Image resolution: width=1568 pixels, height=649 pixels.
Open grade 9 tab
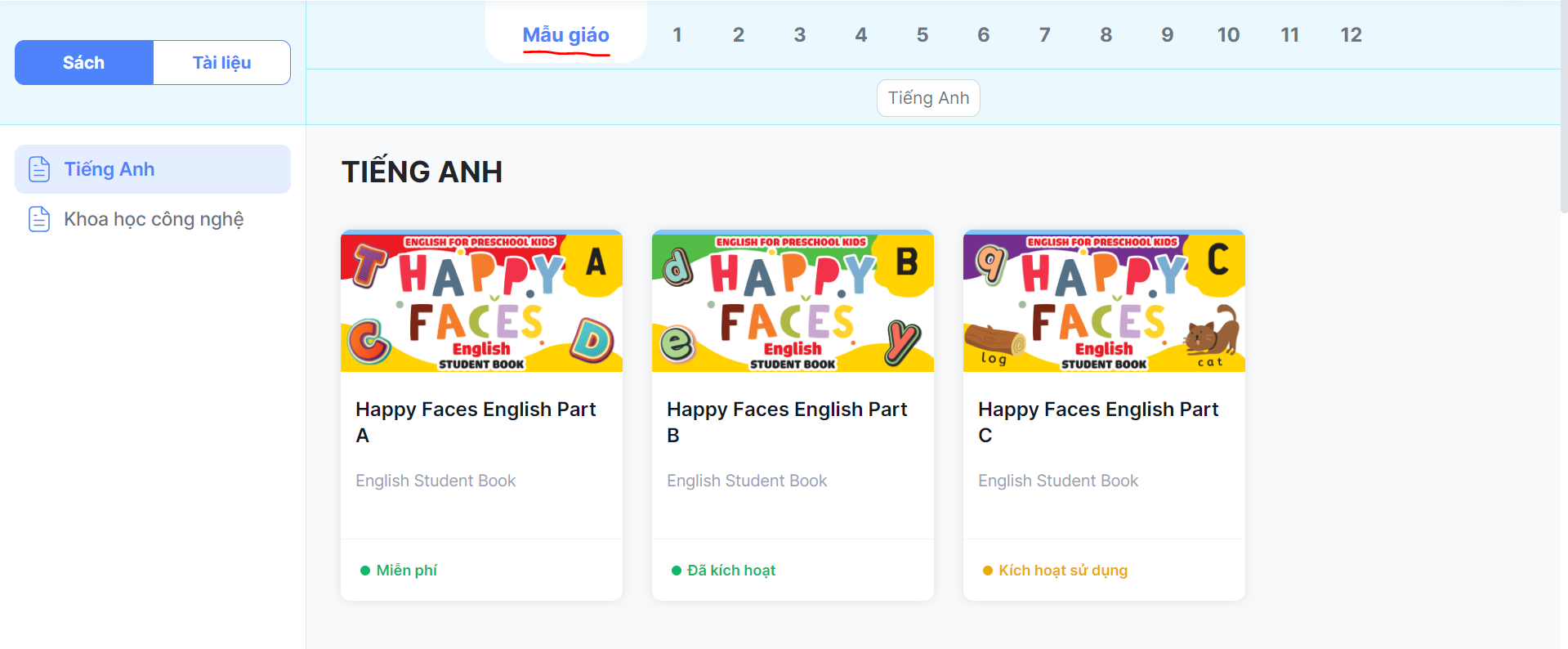[x=1167, y=35]
